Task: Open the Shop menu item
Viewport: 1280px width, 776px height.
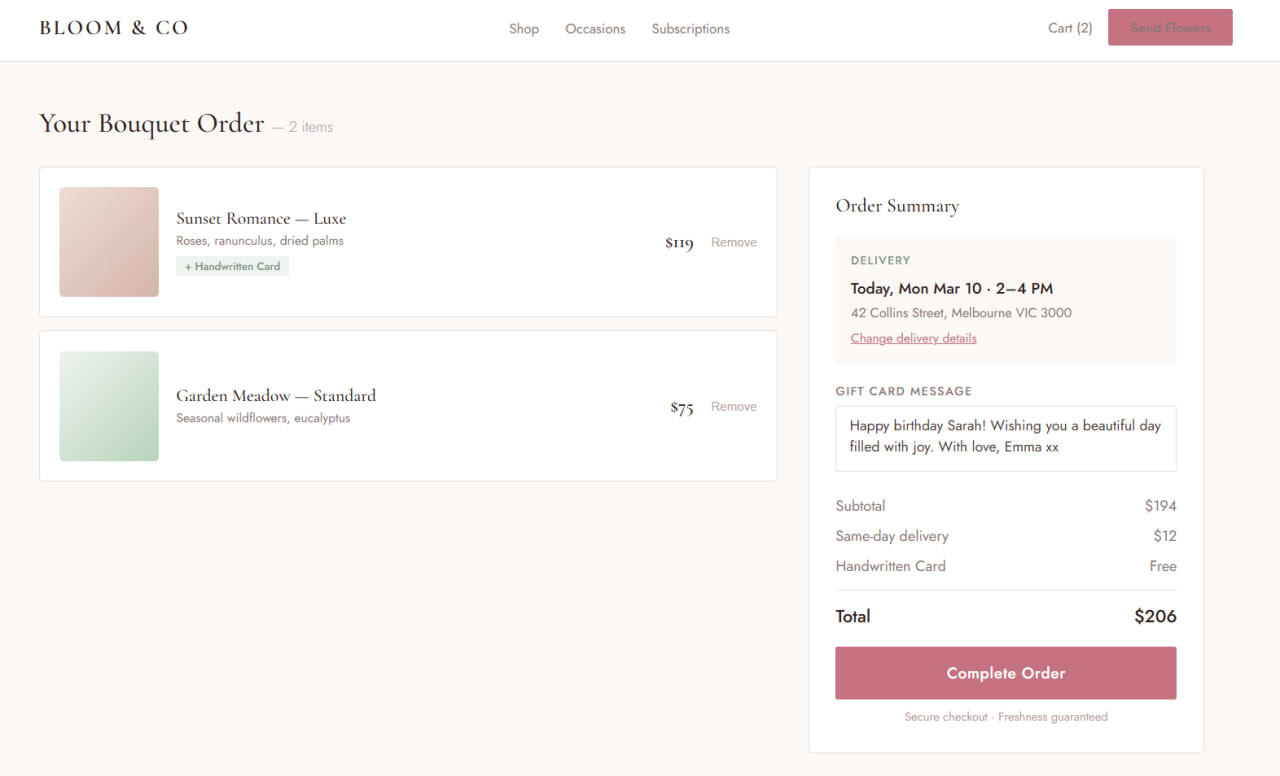Action: 523,29
